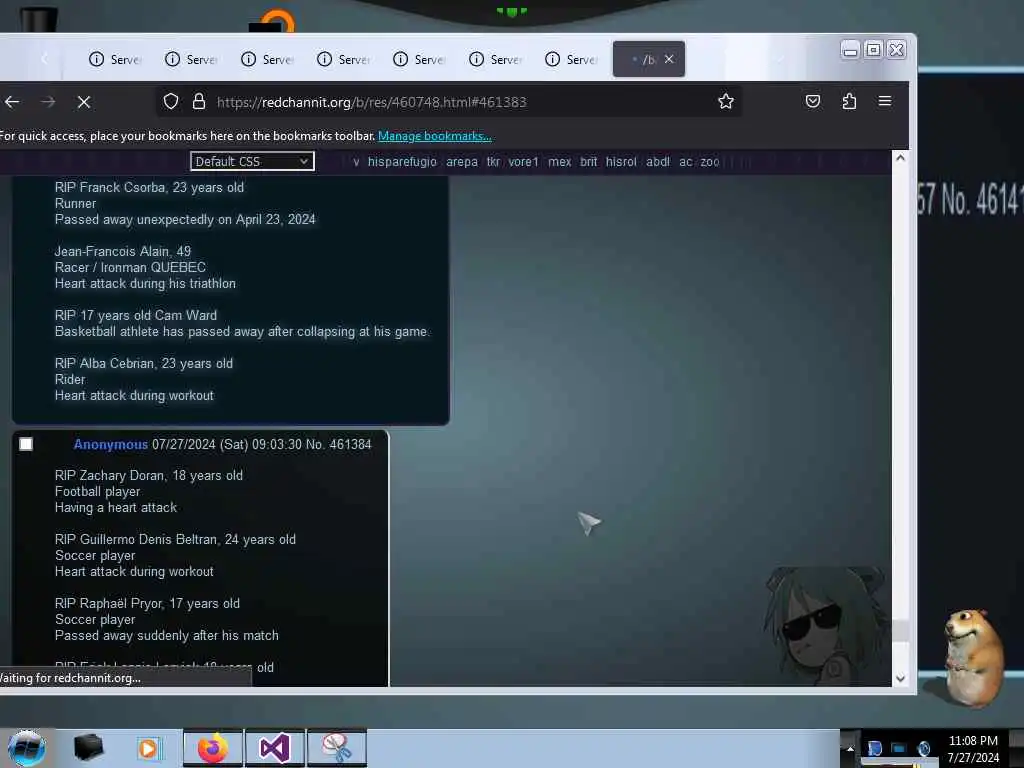Screen dimensions: 1024x768
Task: Click the post number 461384
Action: tap(350, 445)
